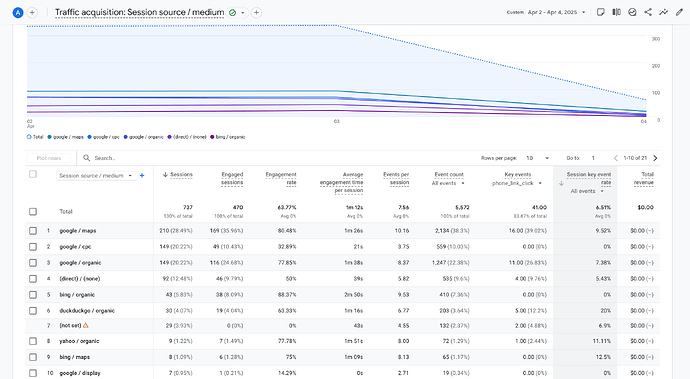The height and width of the screenshot is (379, 690).
Task: Open the Session source / medium dropdown
Action: pos(96,176)
